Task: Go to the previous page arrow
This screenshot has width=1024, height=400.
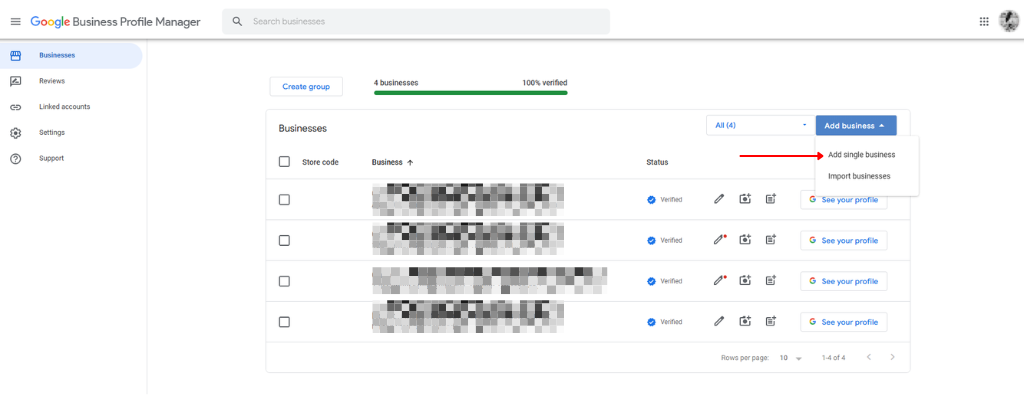Action: (x=869, y=357)
